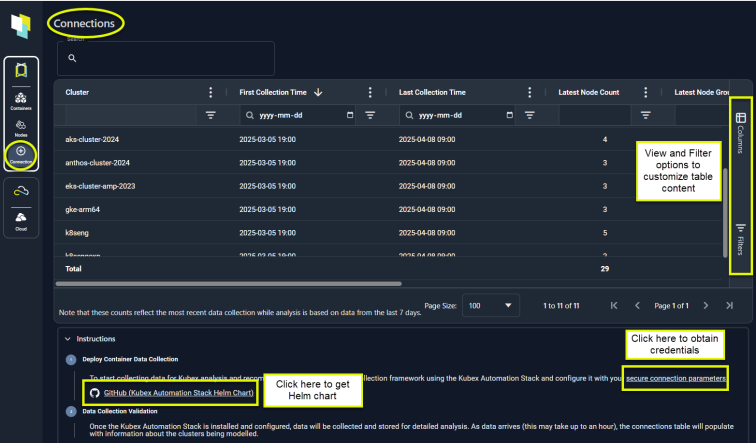This screenshot has width=756, height=443.
Task: Go to next page of table
Action: click(x=706, y=306)
